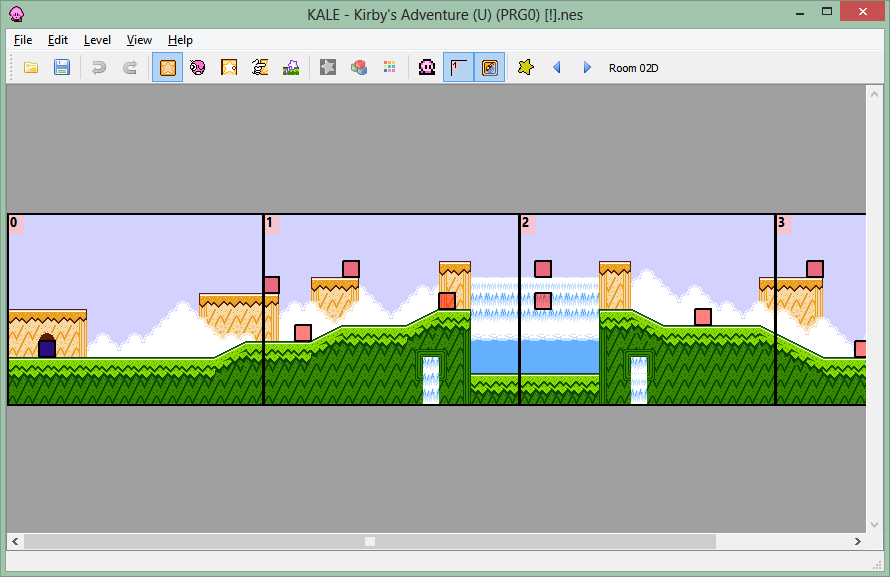The width and height of the screenshot is (890, 577).
Task: Click the colored 3D blocks toolbar icon
Action: [x=359, y=68]
